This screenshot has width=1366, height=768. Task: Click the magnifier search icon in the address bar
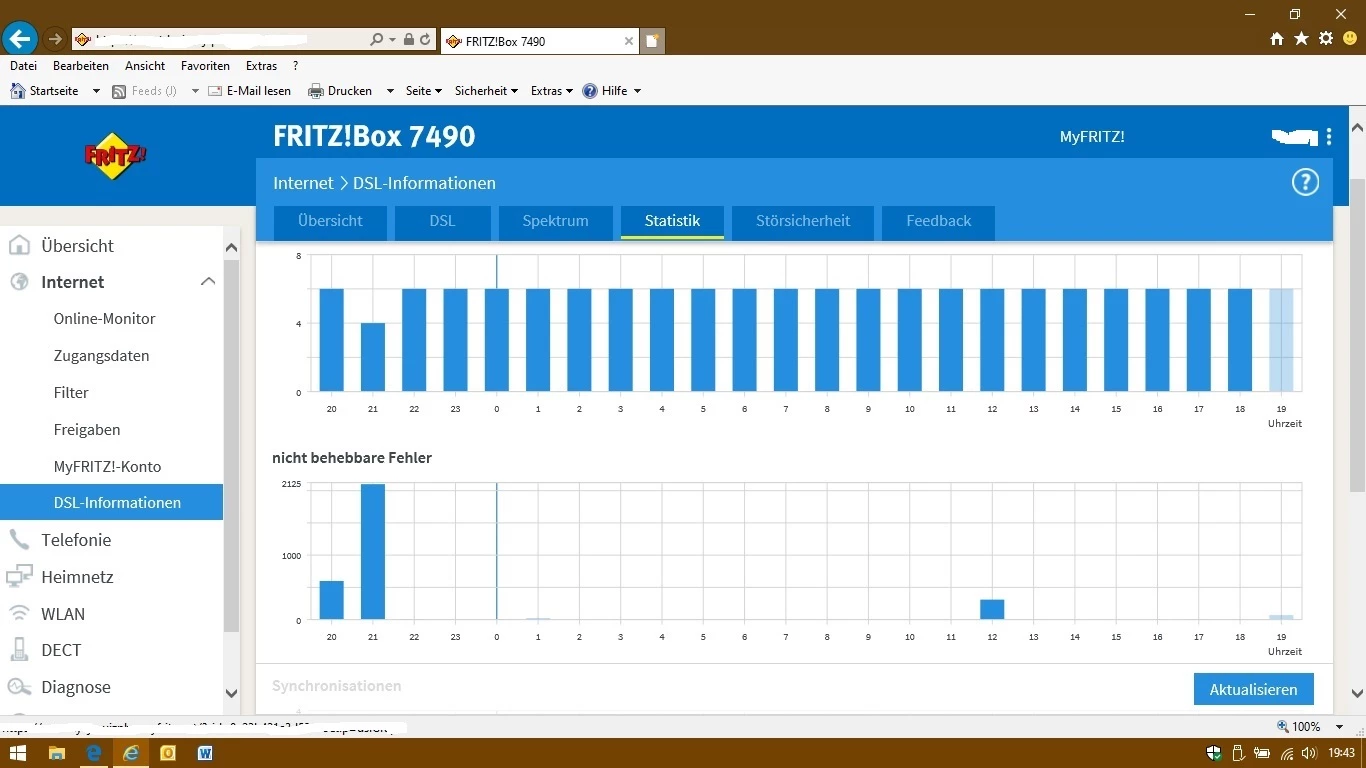[x=376, y=40]
